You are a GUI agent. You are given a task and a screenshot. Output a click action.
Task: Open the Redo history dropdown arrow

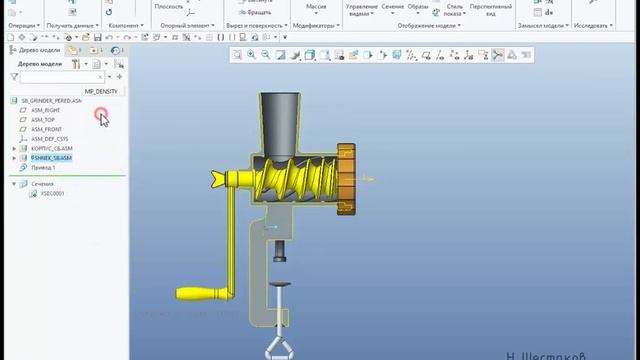coord(136,38)
